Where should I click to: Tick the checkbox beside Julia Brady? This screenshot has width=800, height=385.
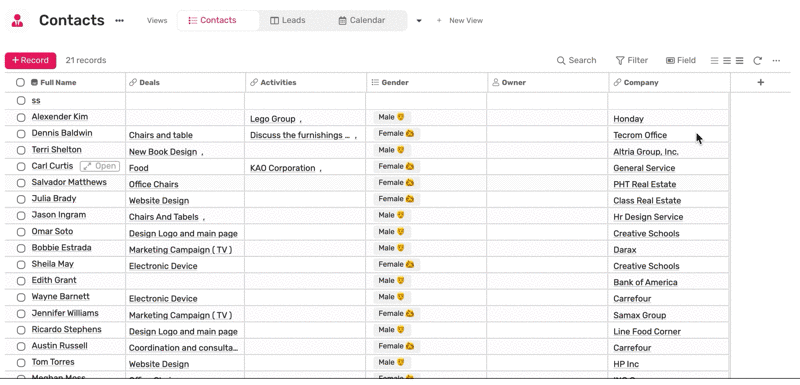coord(21,199)
